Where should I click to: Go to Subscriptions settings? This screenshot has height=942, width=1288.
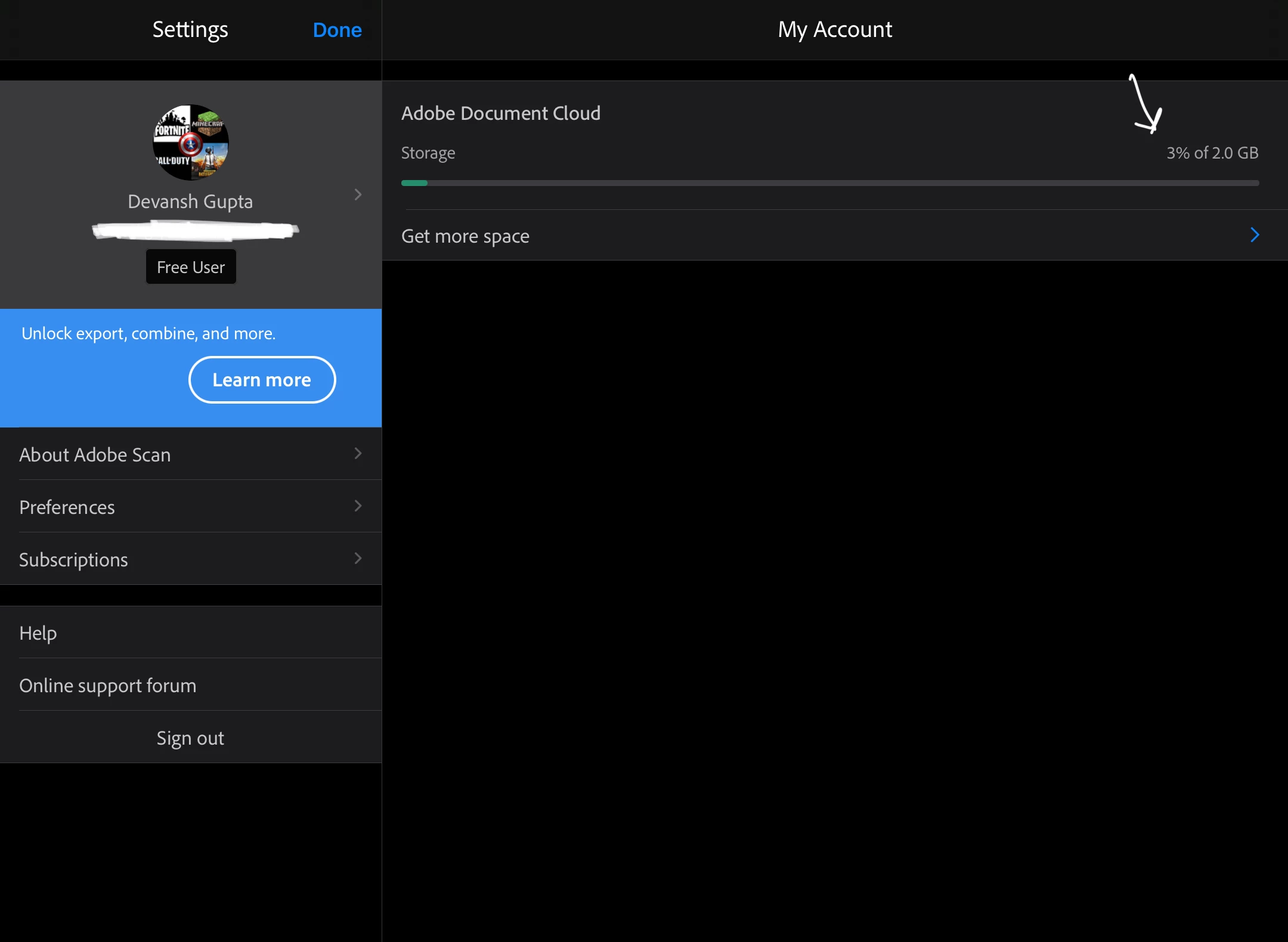(74, 559)
